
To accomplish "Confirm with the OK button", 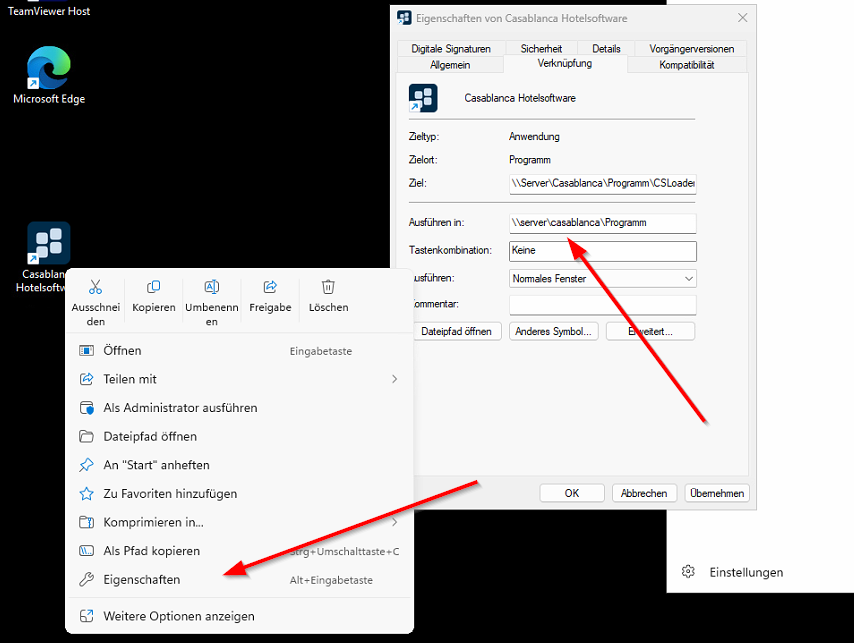I will [572, 493].
